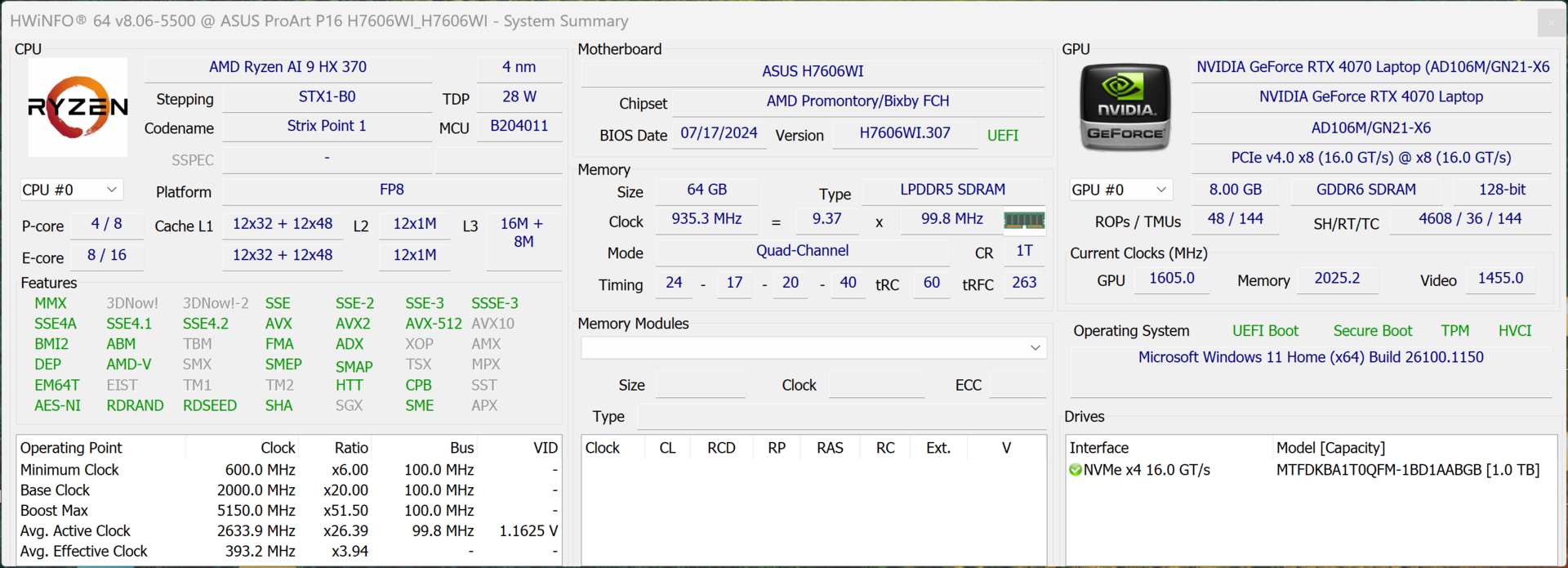Click the Secure Boot status label
This screenshot has height=568, width=1568.
tap(1372, 331)
